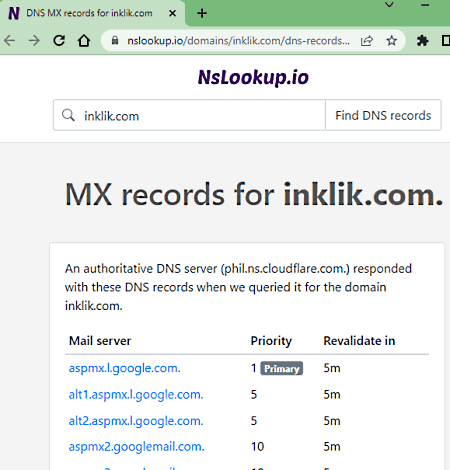
Task: Click the padlock site info icon
Action: (115, 41)
